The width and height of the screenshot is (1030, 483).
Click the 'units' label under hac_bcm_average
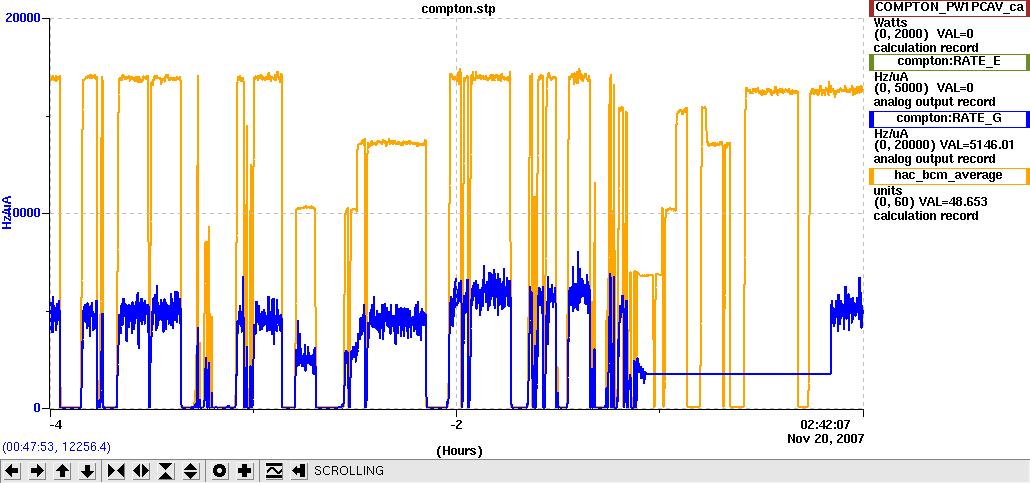tap(886, 191)
